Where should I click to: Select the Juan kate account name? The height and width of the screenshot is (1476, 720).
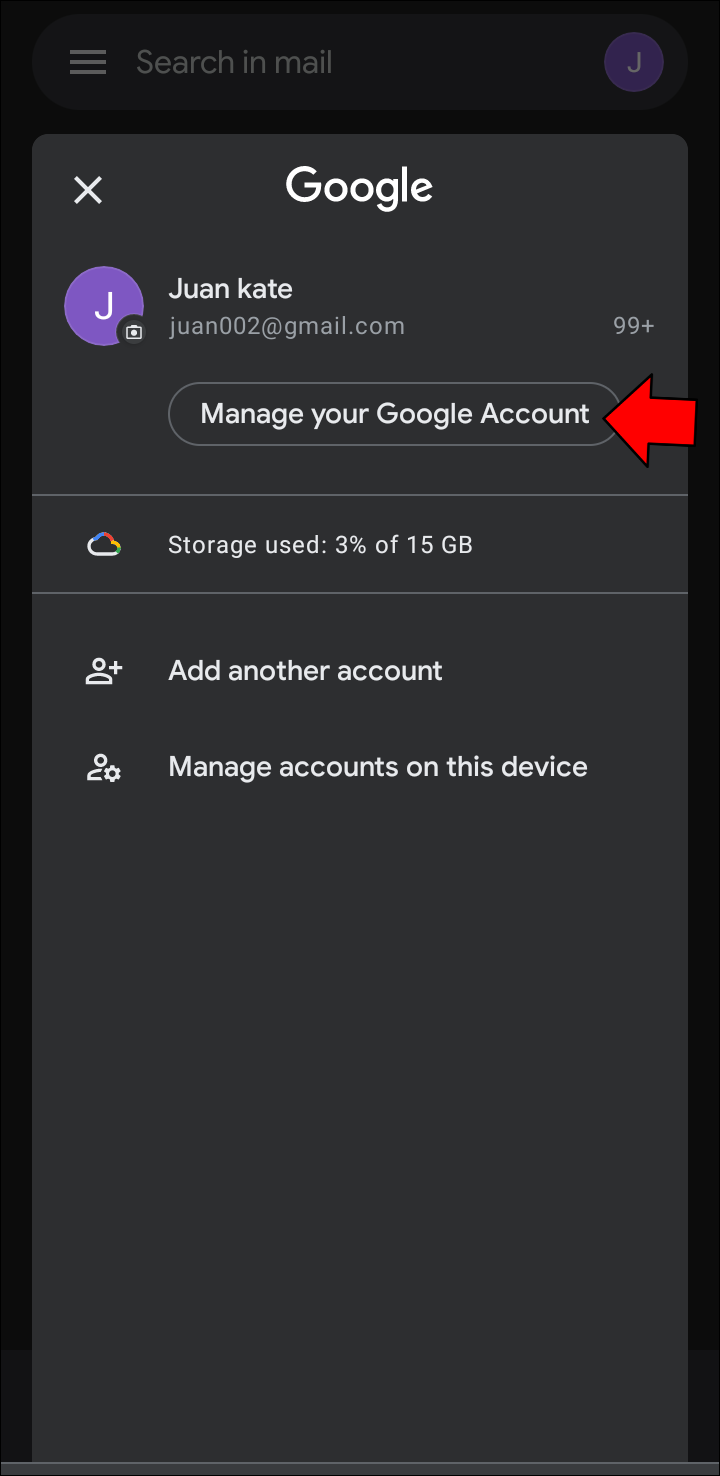point(230,289)
